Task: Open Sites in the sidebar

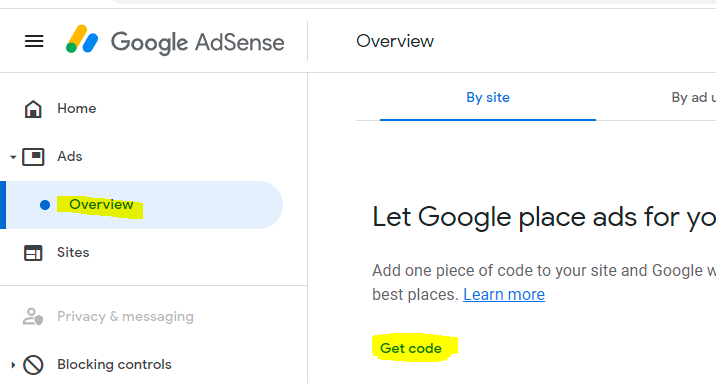Action: pos(73,252)
